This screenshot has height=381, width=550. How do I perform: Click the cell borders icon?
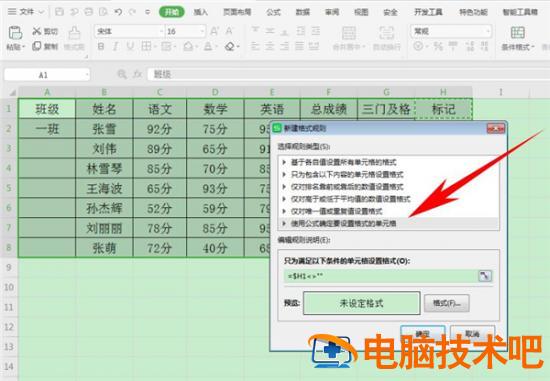(x=146, y=46)
